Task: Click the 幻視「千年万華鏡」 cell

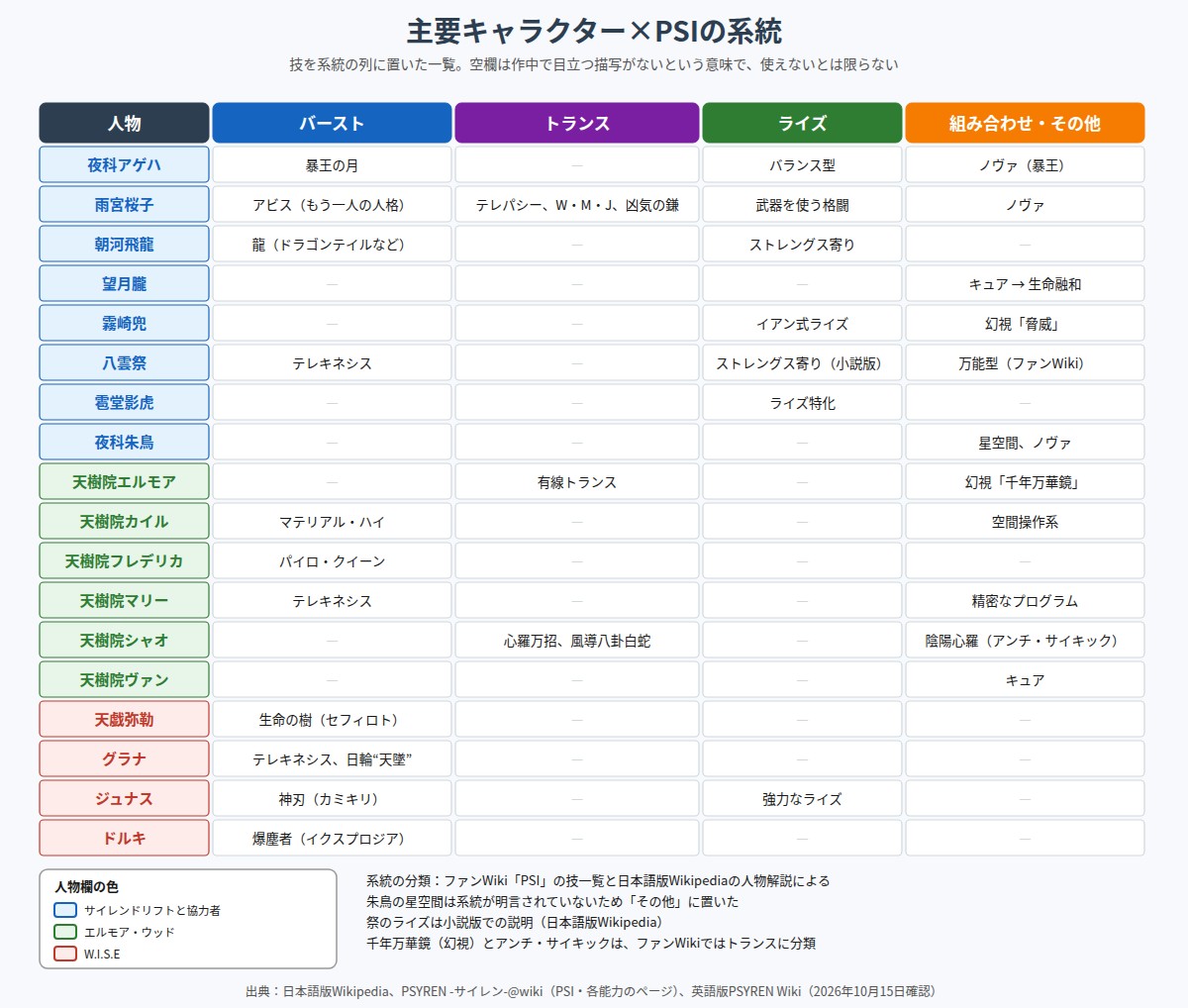Action: click(x=1025, y=481)
